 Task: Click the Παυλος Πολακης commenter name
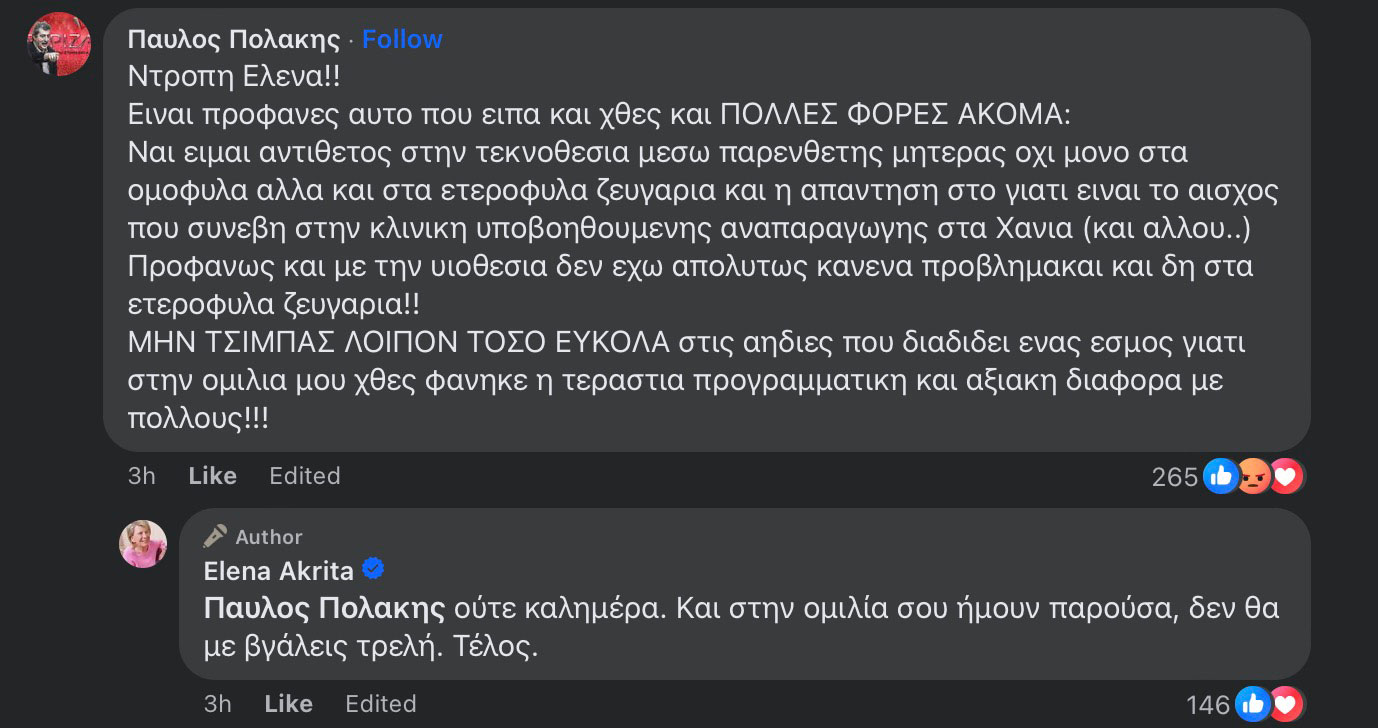(234, 39)
